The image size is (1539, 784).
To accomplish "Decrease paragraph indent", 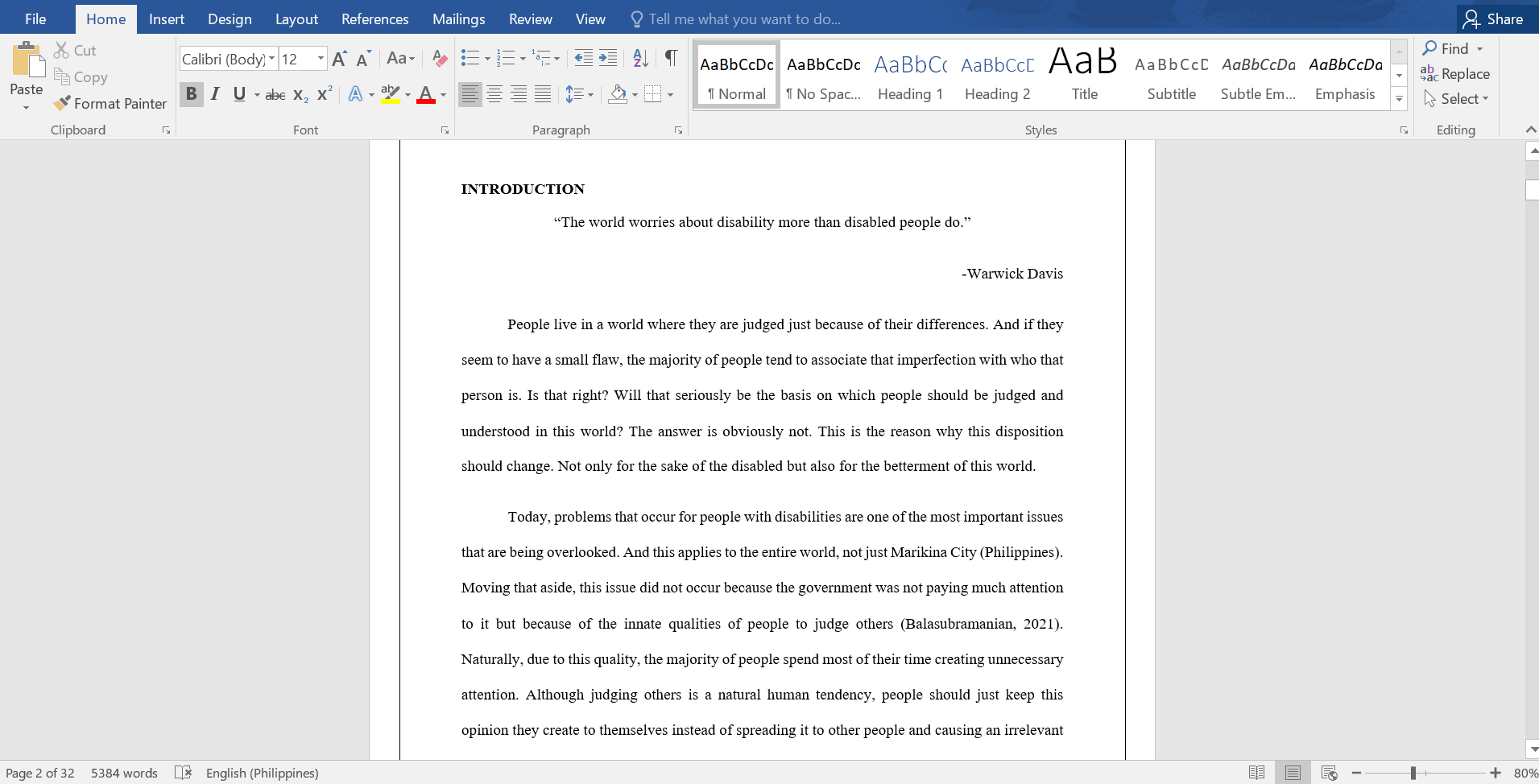I will tap(583, 58).
